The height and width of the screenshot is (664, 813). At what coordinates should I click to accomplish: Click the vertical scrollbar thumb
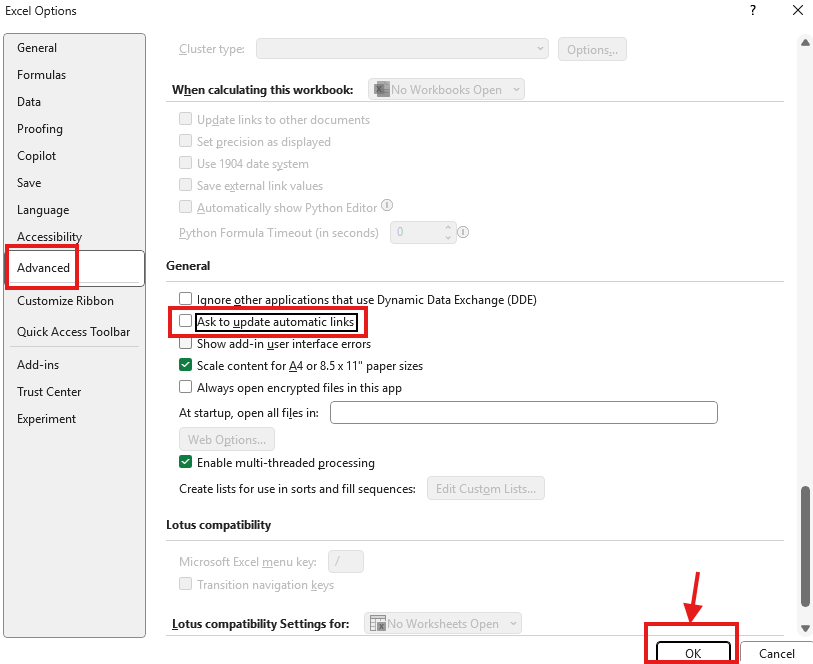point(805,545)
